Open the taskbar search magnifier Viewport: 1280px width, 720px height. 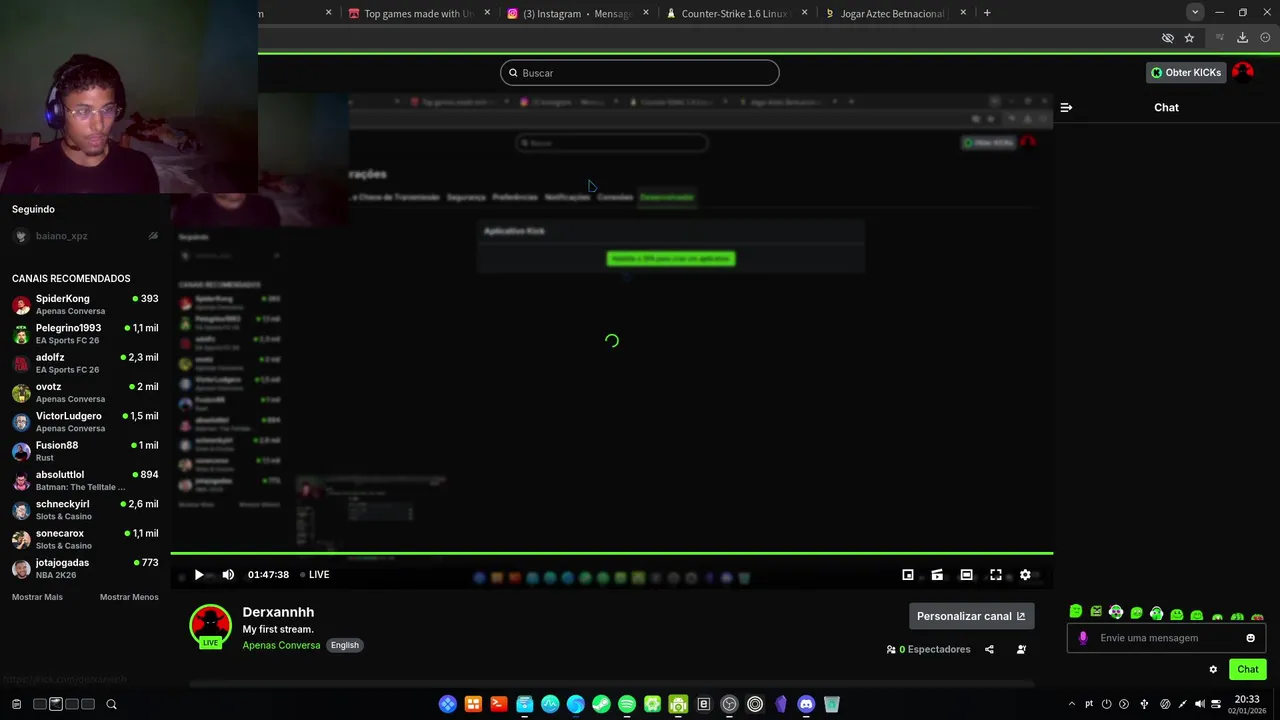tap(111, 704)
